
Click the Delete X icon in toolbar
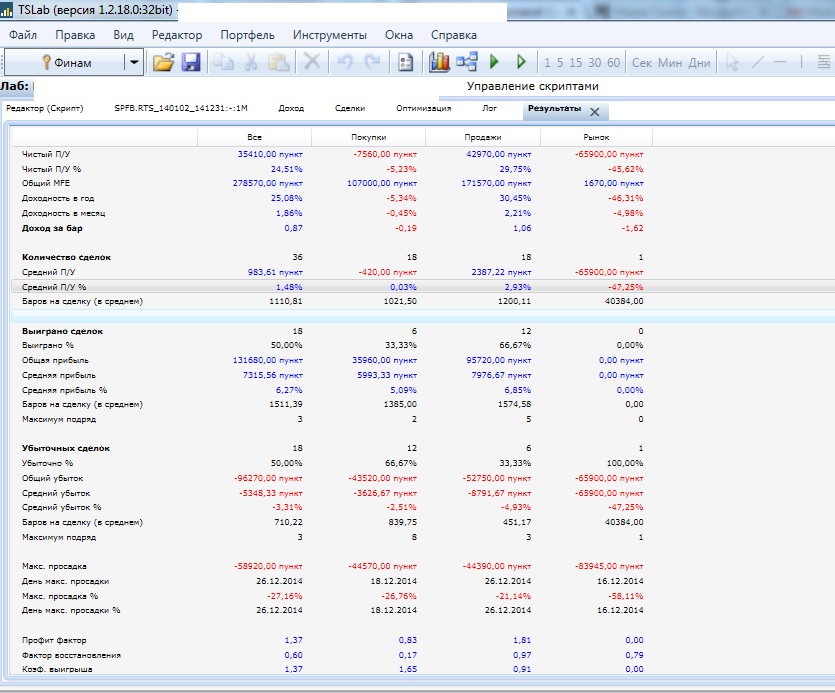click(312, 62)
